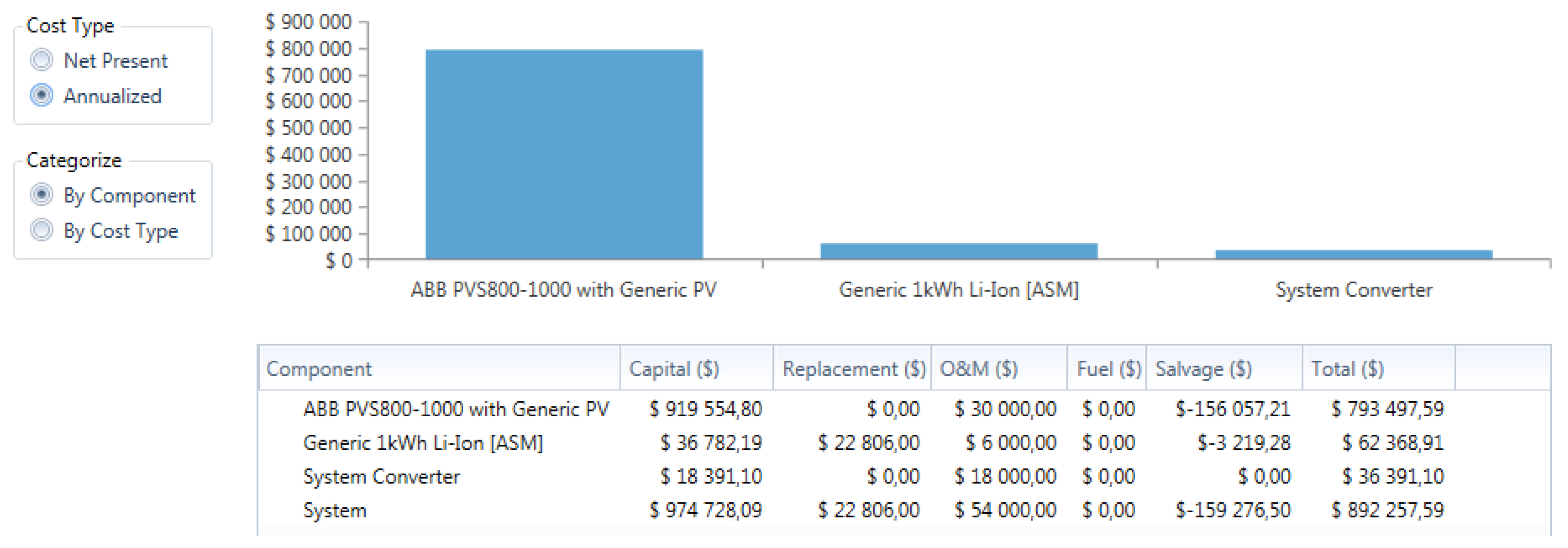This screenshot has width=1568, height=548.
Task: Click the Generic 1kWh Li-Ion bar
Action: (x=959, y=251)
